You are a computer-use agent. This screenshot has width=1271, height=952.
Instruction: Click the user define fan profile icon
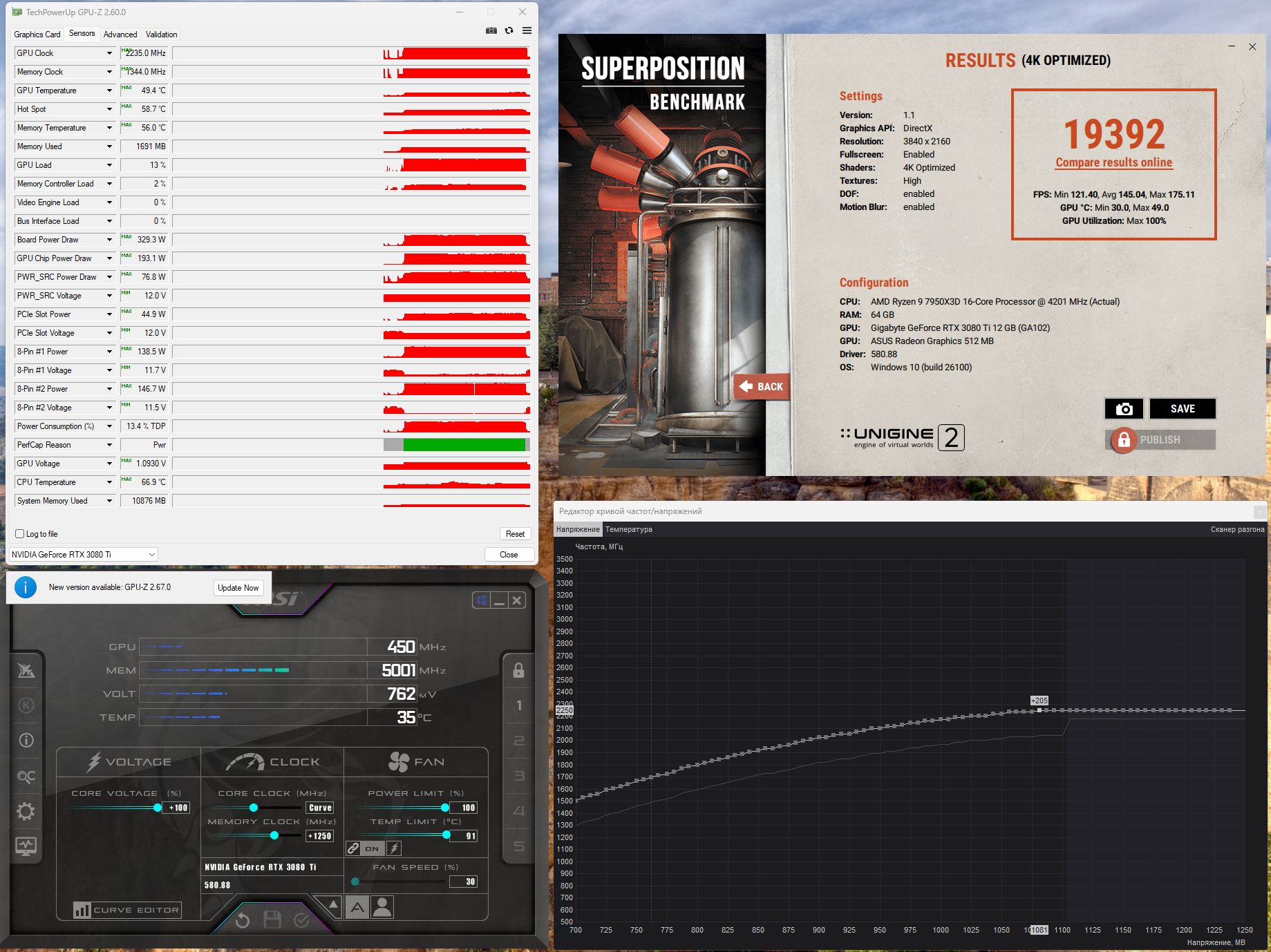(382, 906)
